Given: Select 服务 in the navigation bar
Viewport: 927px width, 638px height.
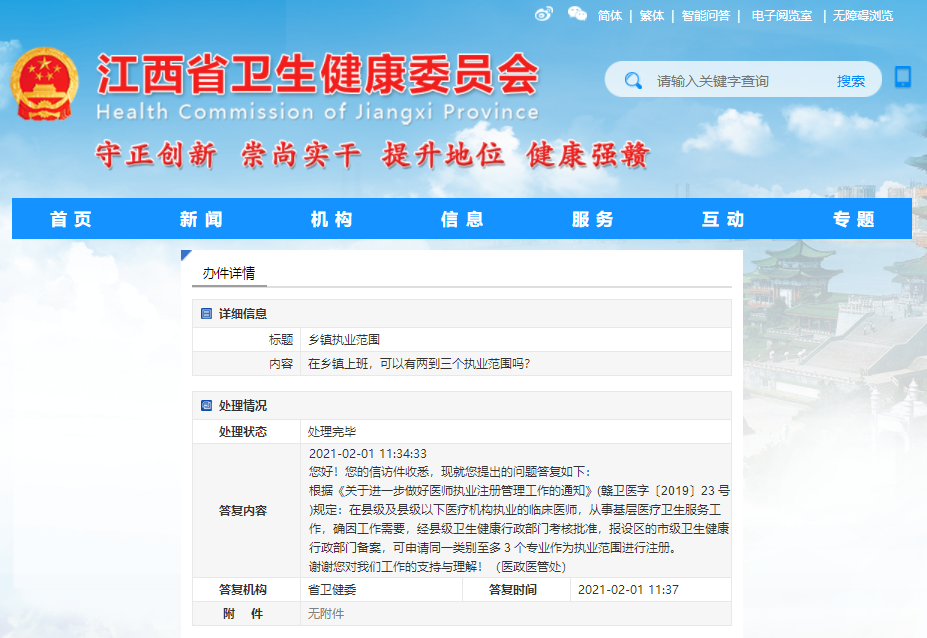Looking at the screenshot, I should [x=593, y=220].
